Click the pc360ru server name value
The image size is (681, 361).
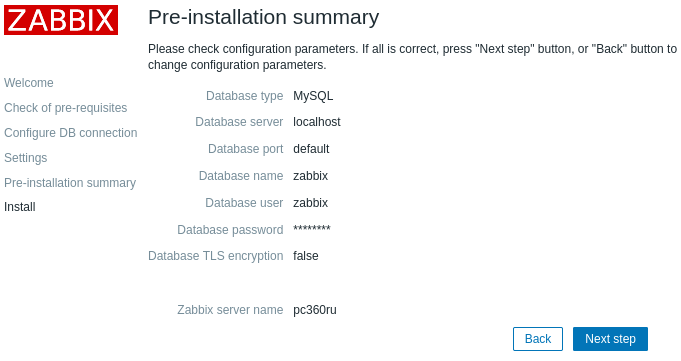pyautogui.click(x=315, y=310)
